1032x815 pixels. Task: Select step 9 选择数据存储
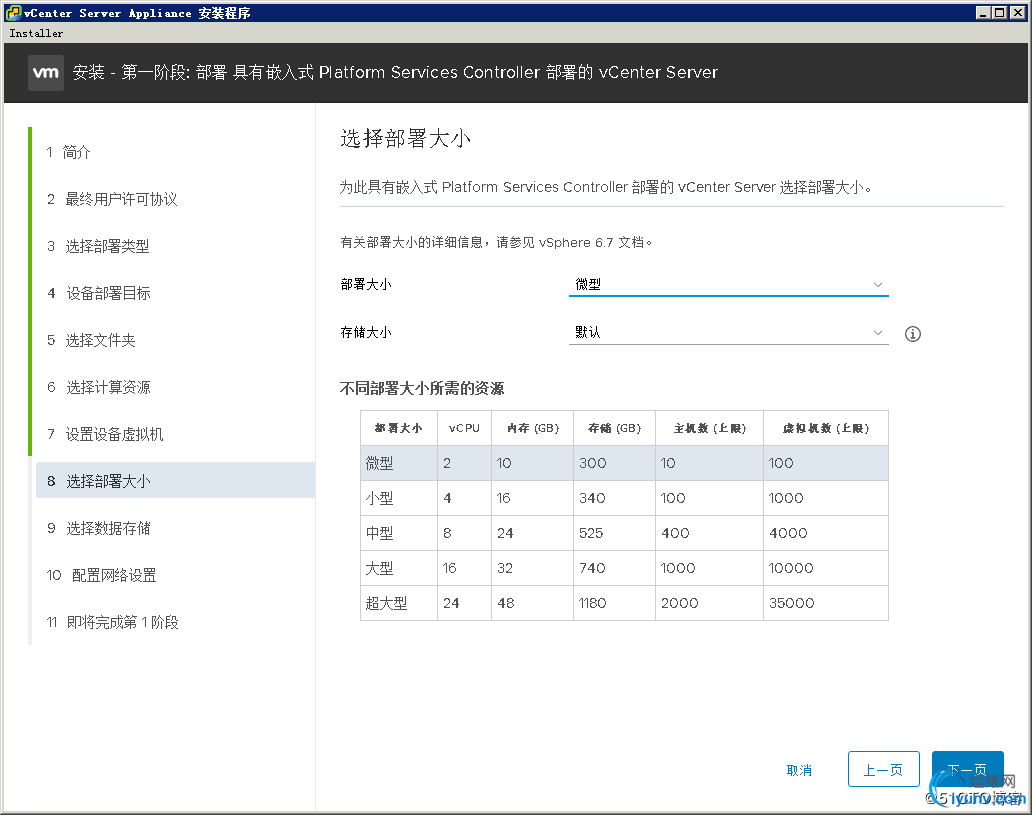[x=99, y=528]
